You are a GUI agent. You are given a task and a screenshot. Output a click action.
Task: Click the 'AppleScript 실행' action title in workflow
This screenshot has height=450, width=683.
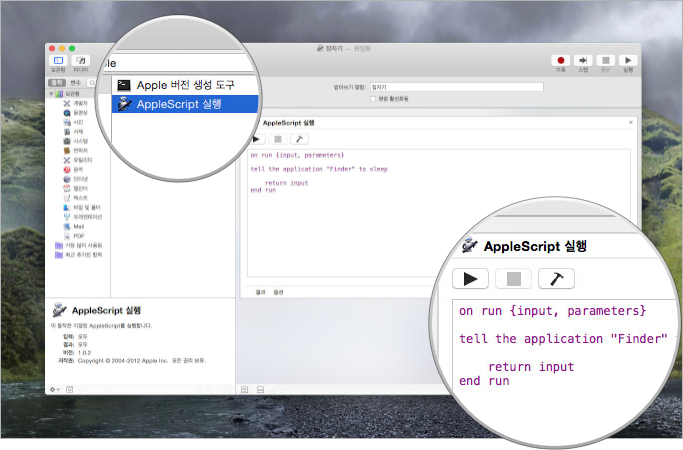click(288, 123)
